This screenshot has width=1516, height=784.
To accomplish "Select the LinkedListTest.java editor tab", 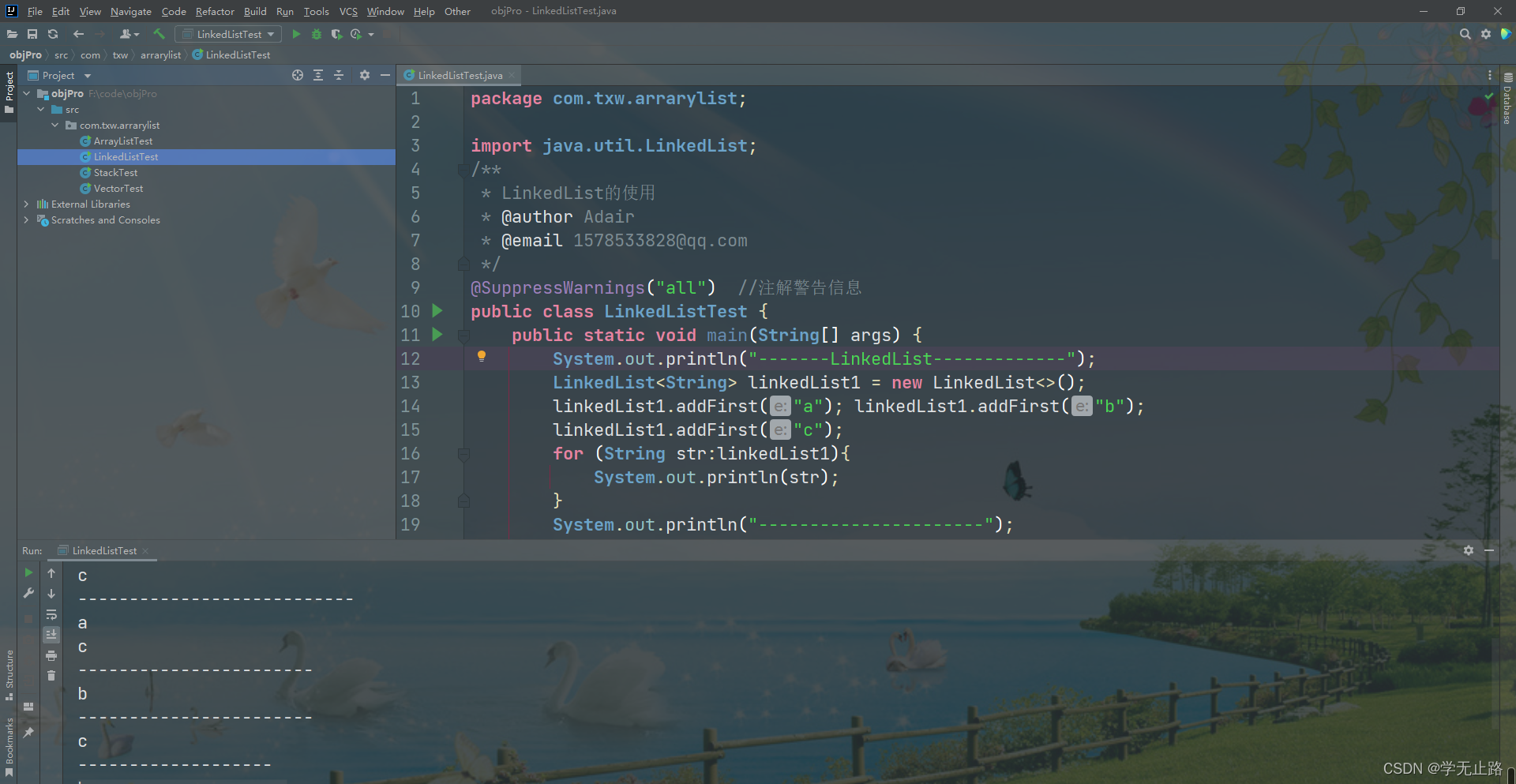I will click(x=460, y=75).
